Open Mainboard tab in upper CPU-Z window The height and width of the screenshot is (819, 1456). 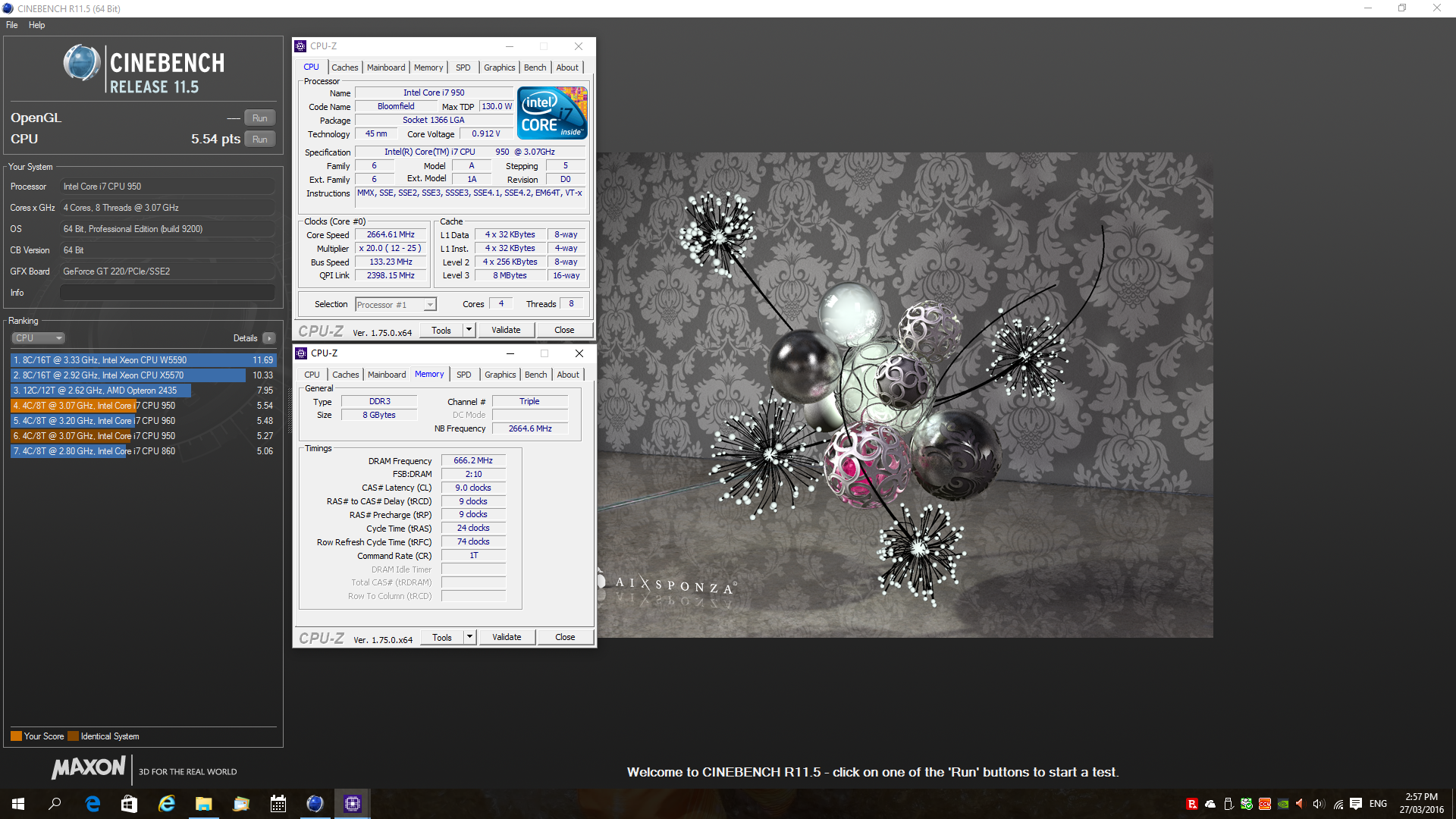point(386,67)
